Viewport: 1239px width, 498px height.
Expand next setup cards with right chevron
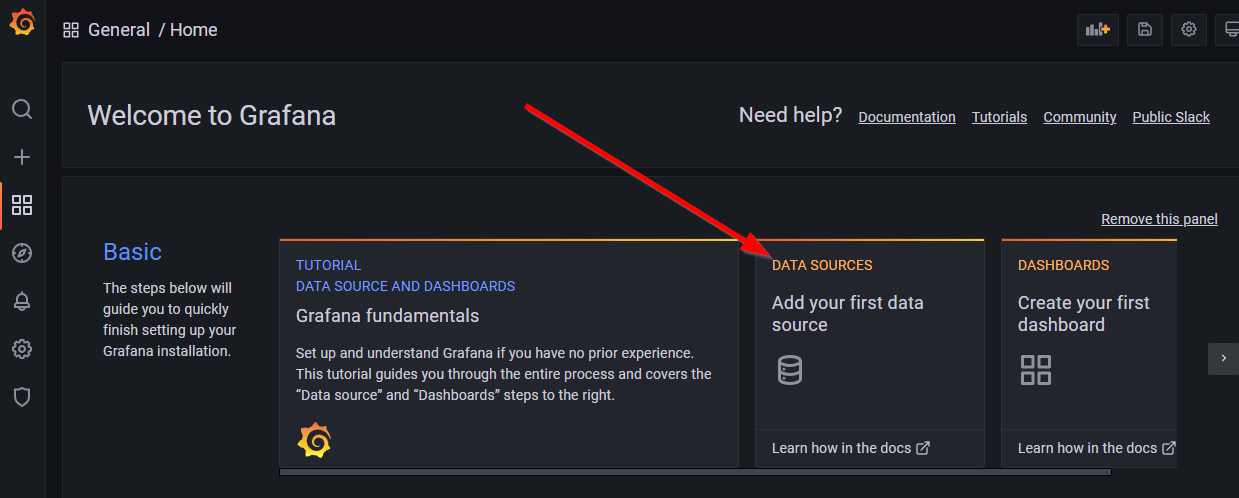1223,359
